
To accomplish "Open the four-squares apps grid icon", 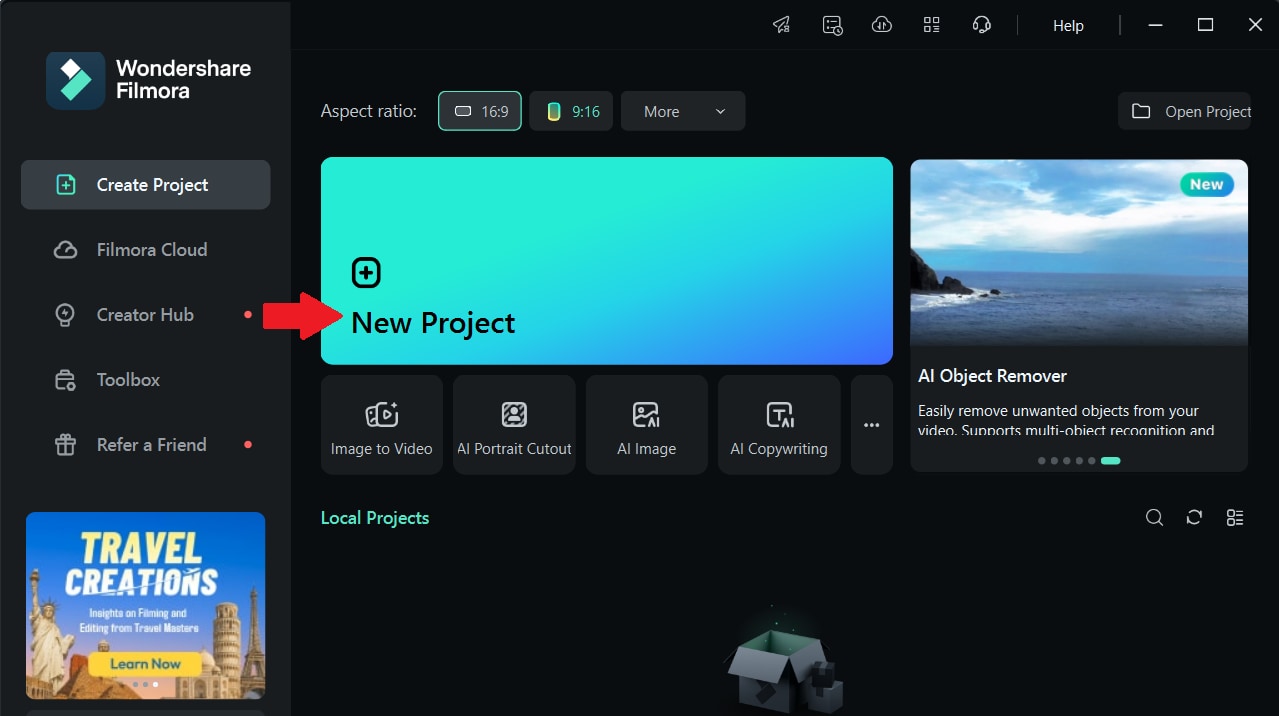I will 932,25.
